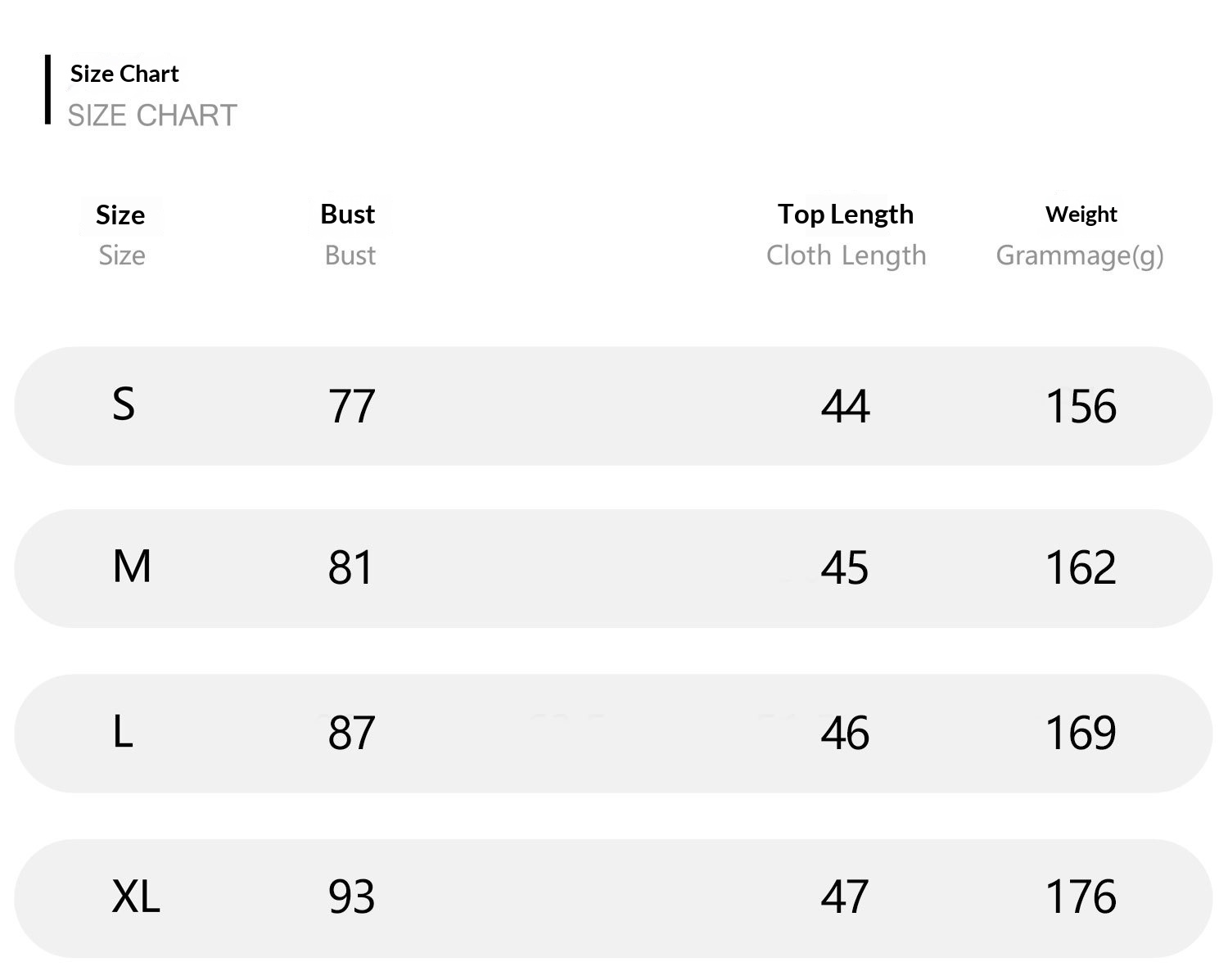
Task: Select the "L" size row label
Action: coord(123,732)
